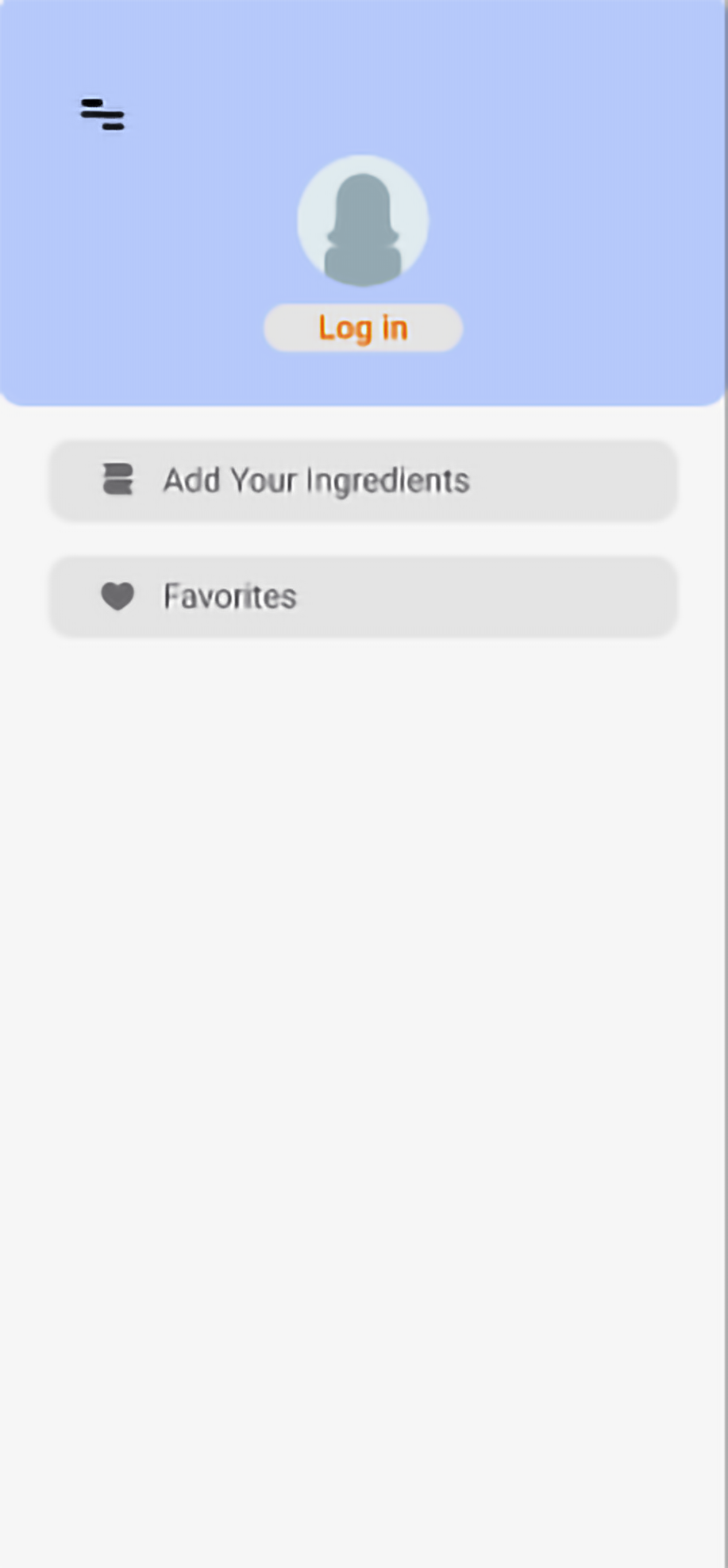Click the stacked ingredients icon
Viewport: 728px width, 1568px height.
point(117,480)
